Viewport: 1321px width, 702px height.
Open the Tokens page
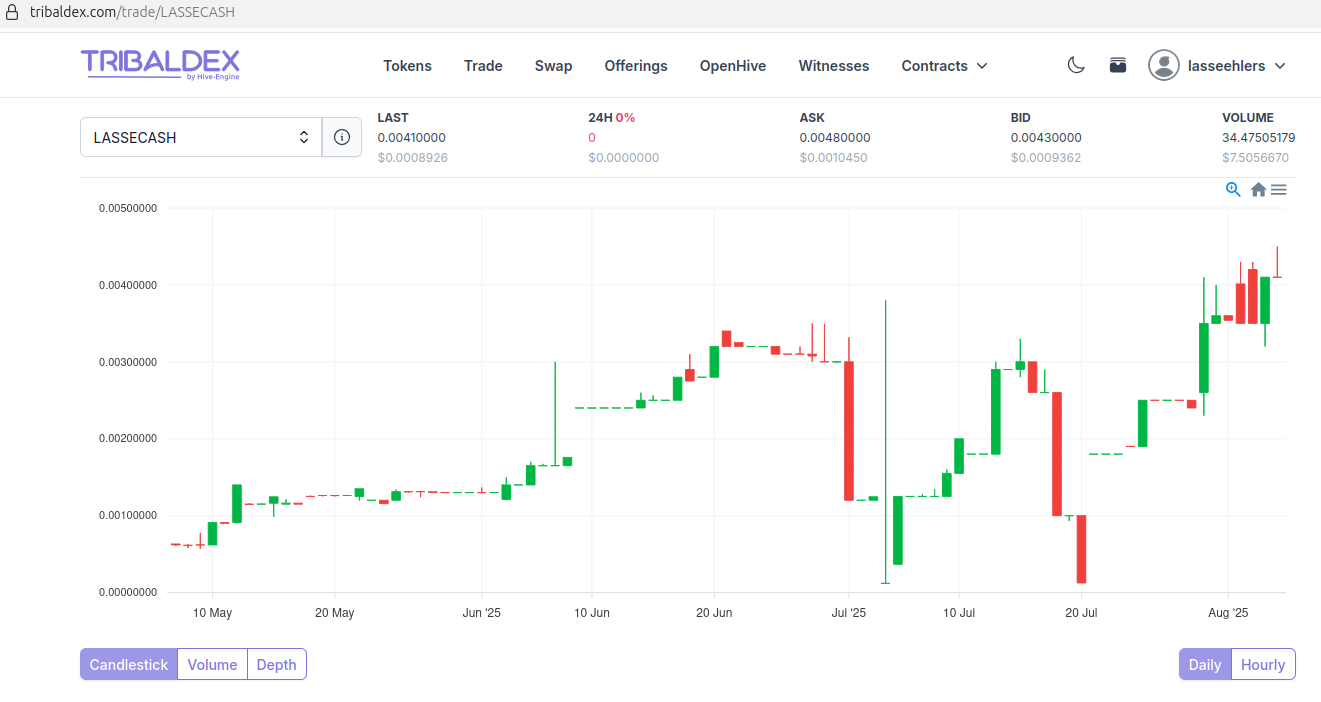[x=407, y=66]
